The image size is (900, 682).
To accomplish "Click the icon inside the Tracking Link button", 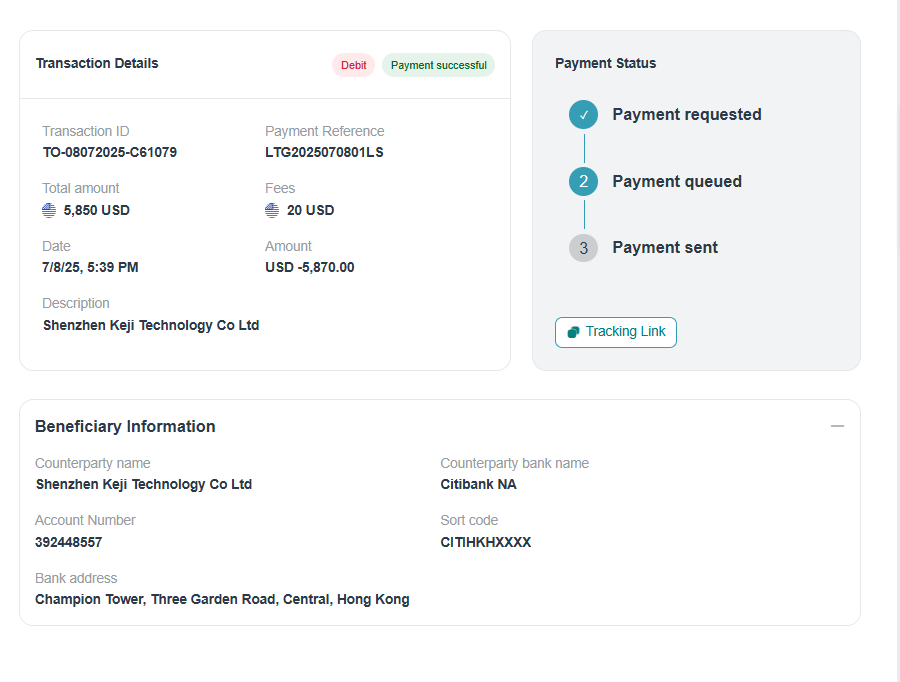I will pyautogui.click(x=573, y=332).
